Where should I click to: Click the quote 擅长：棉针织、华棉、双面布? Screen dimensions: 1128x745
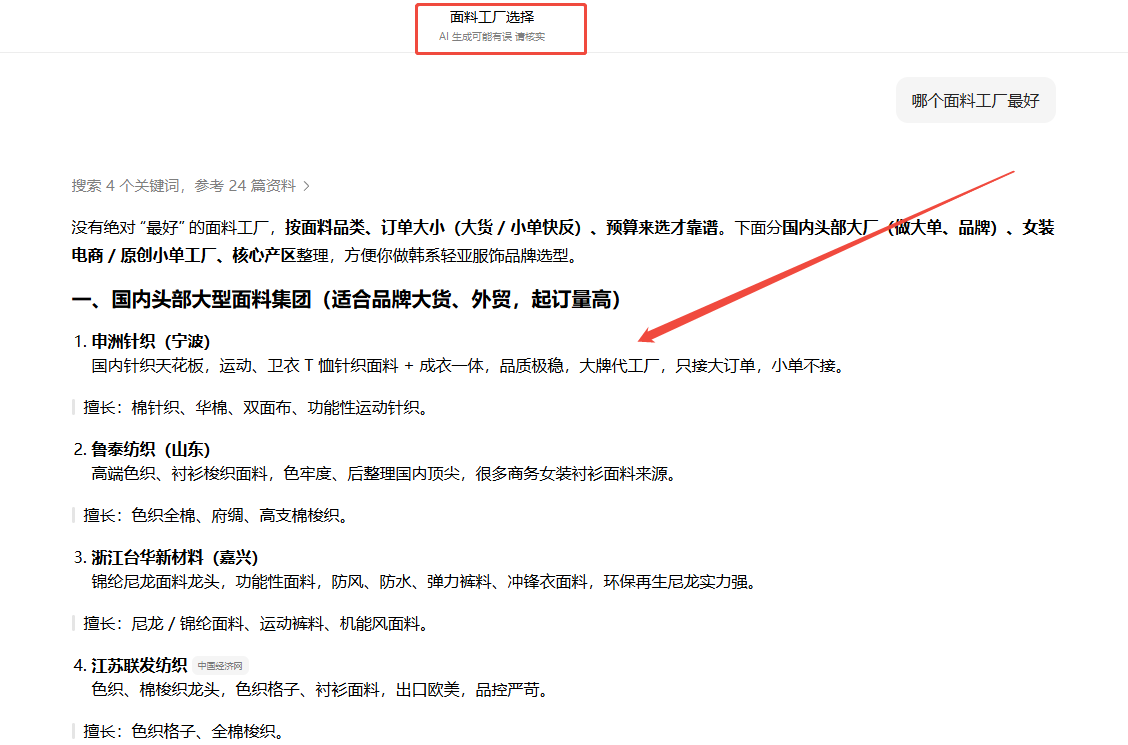(x=256, y=408)
